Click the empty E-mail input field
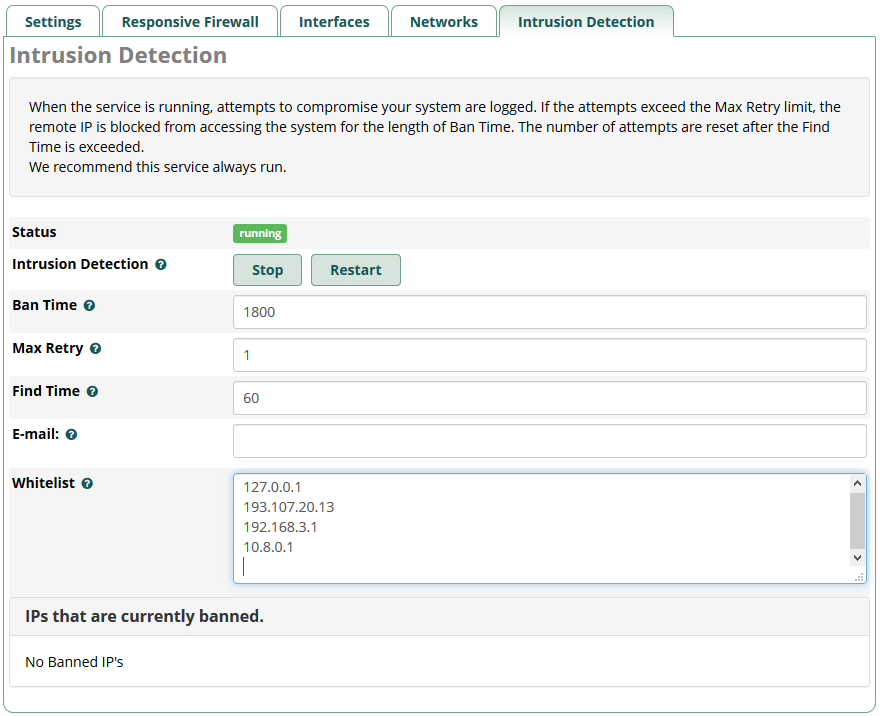 click(x=550, y=441)
